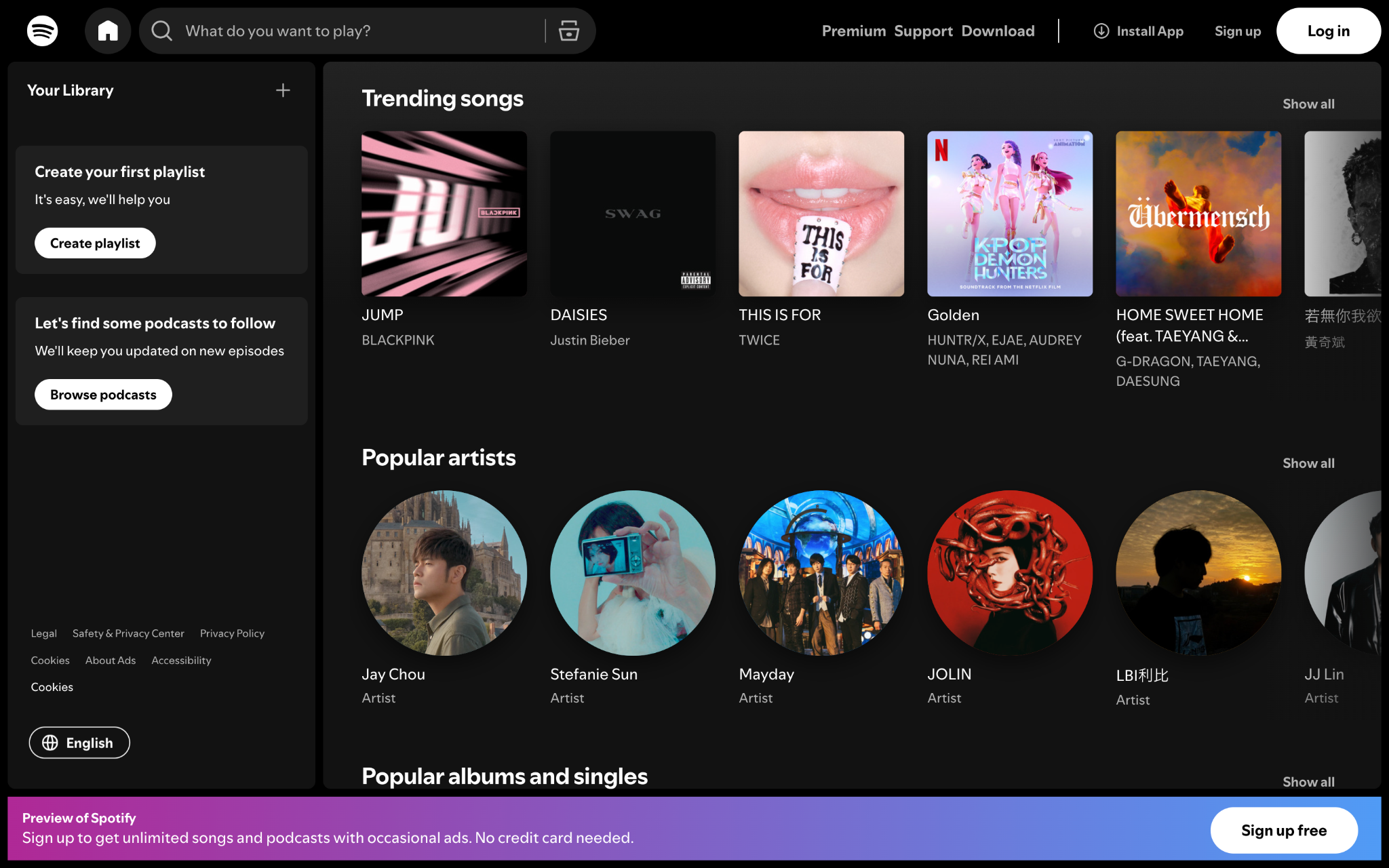
Task: Click the search magnifier icon
Action: click(161, 31)
